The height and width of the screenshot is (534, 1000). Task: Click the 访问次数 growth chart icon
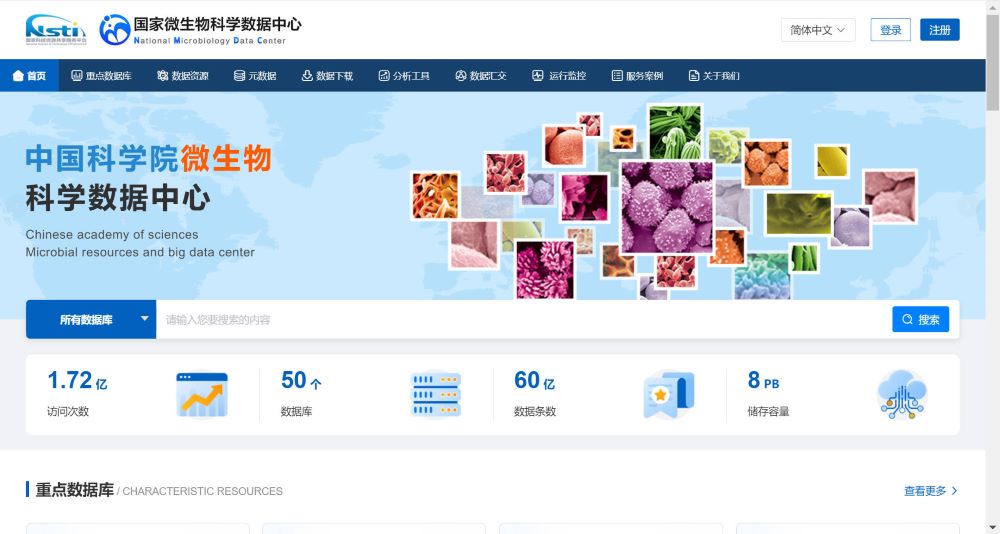202,394
